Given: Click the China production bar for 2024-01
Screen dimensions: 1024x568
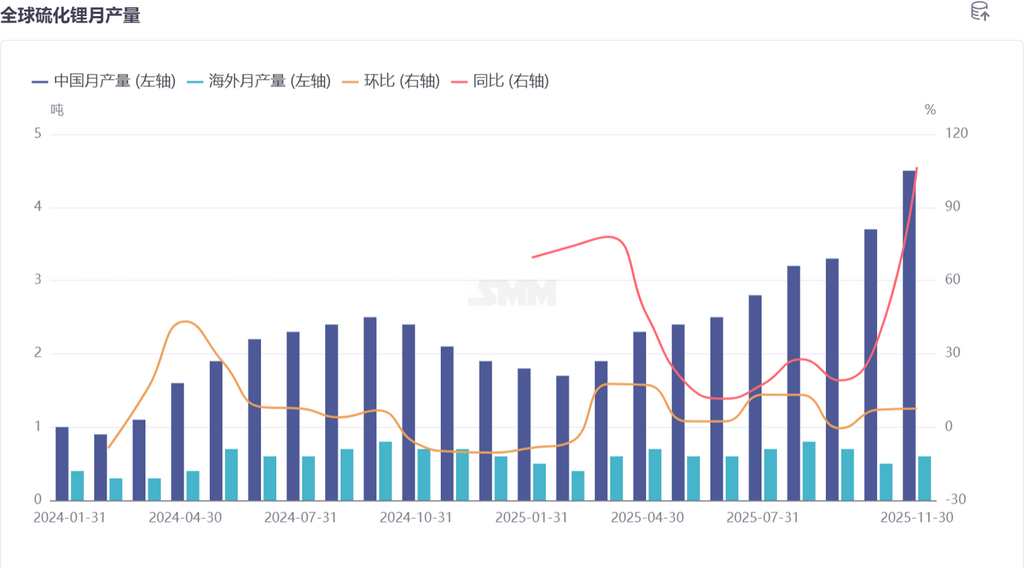Looking at the screenshot, I should pyautogui.click(x=62, y=463).
